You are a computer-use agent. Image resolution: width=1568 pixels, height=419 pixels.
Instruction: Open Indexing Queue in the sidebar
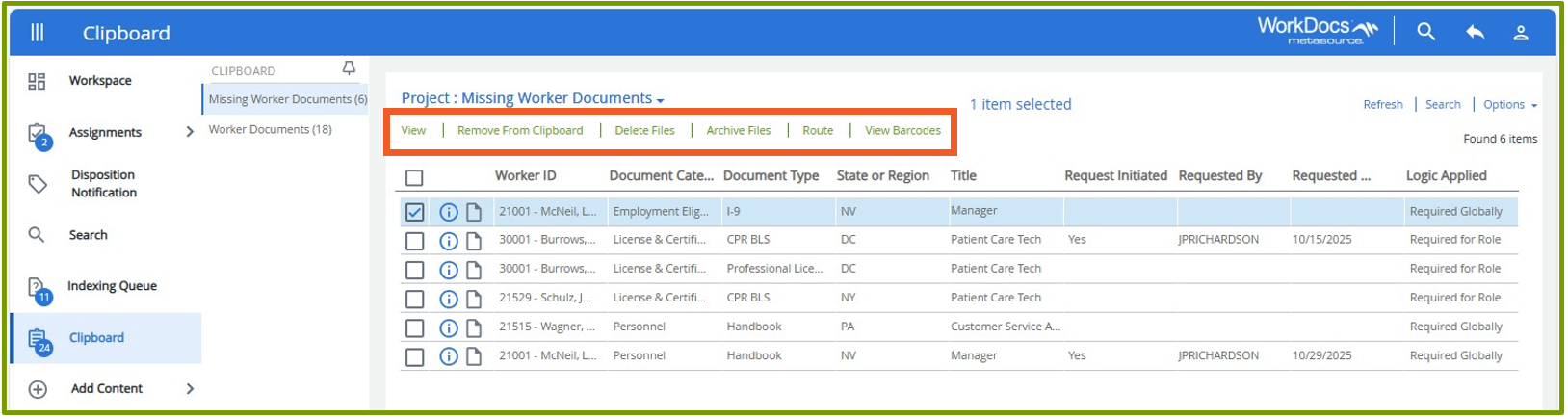tap(111, 286)
